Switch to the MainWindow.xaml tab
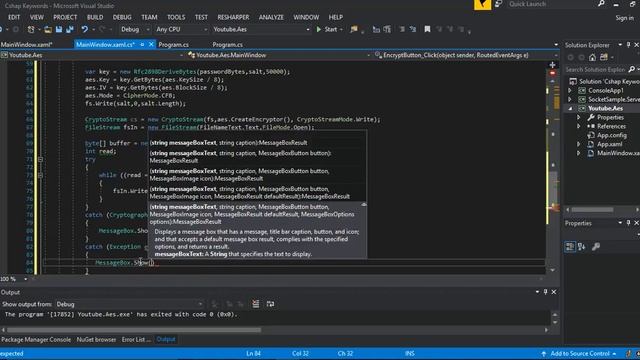The image size is (640, 360). tap(27, 44)
